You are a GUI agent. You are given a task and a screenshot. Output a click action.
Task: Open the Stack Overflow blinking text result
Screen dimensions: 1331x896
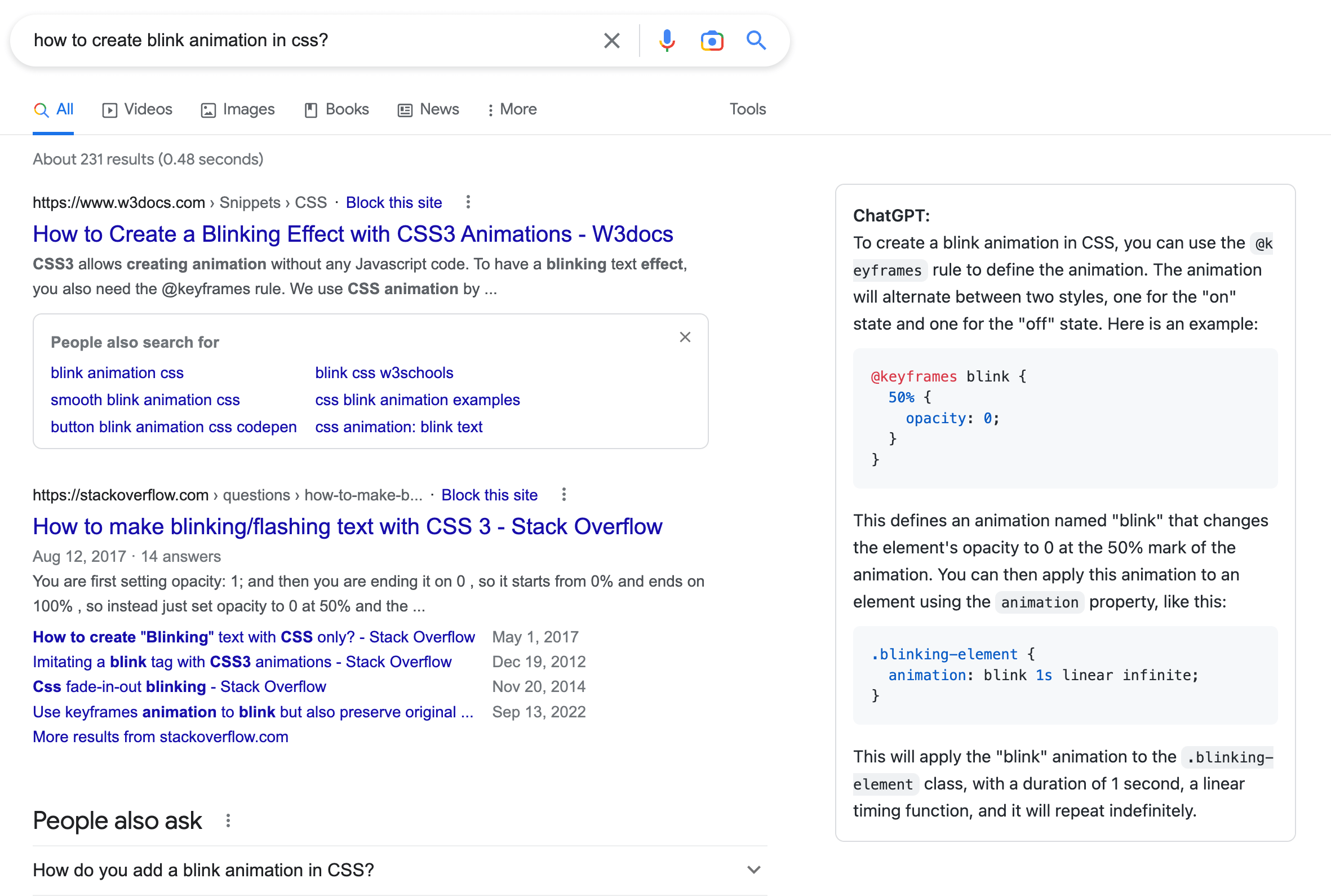(347, 526)
